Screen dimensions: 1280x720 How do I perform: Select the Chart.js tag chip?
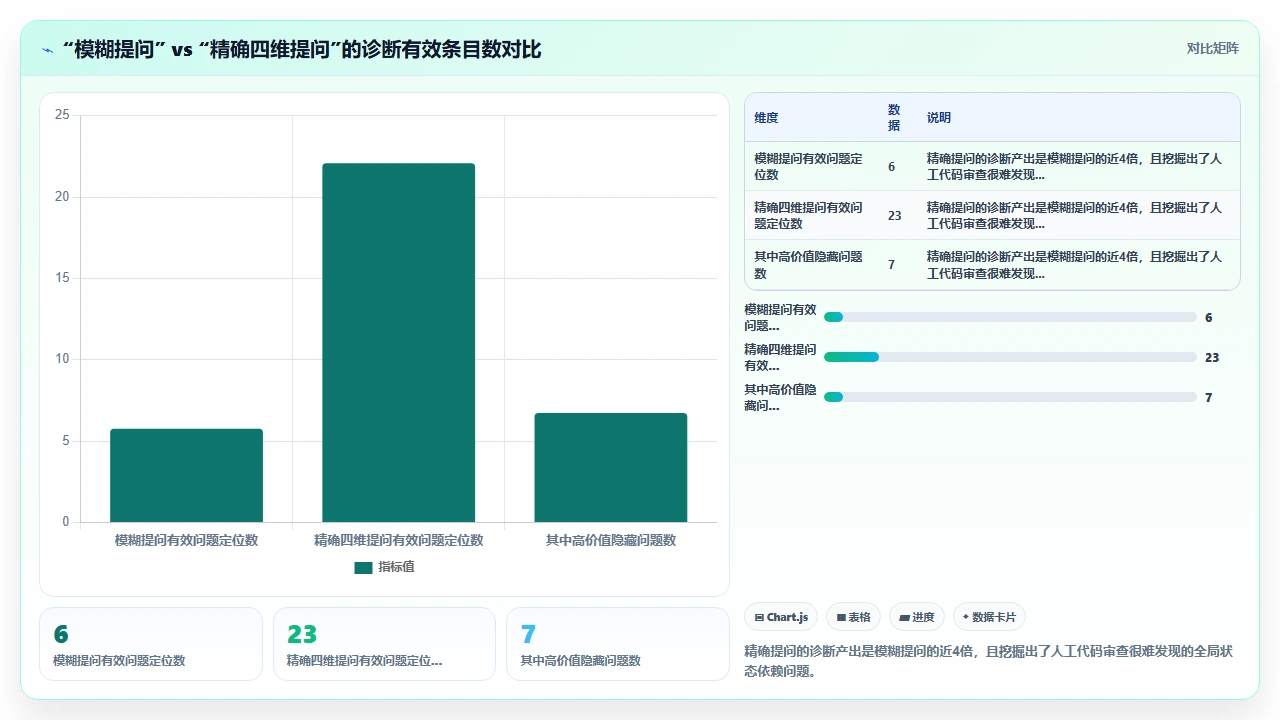[782, 617]
